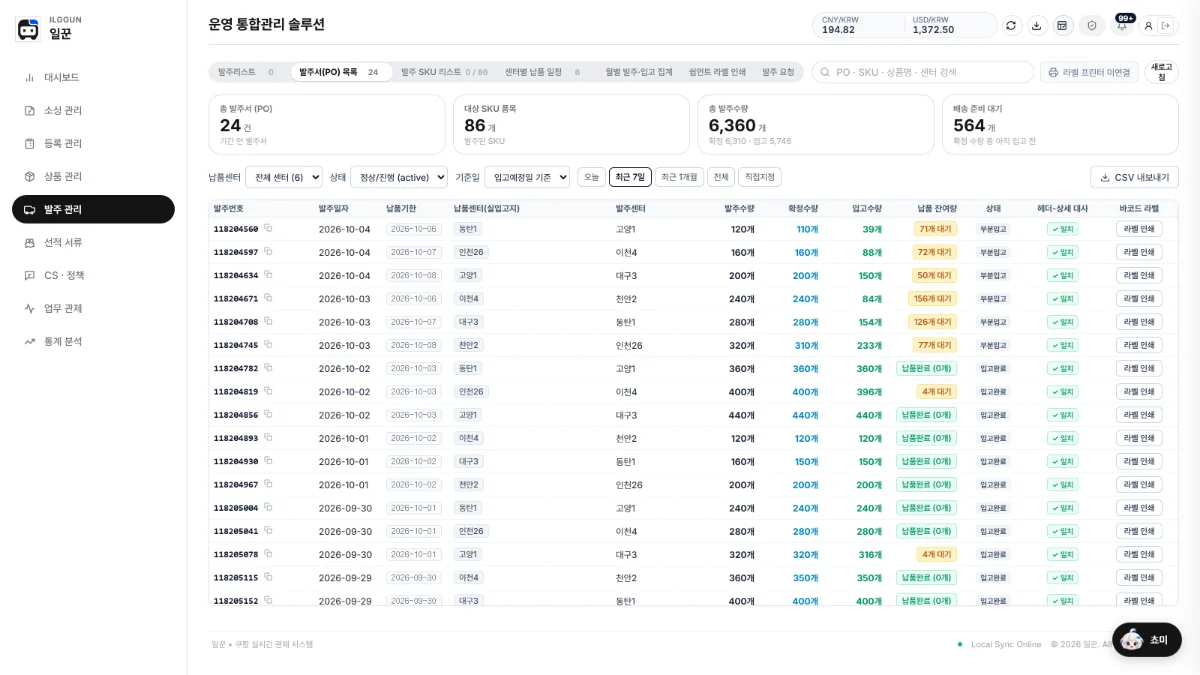Copy PO number 118205004
This screenshot has width=1200, height=675.
click(x=268, y=507)
